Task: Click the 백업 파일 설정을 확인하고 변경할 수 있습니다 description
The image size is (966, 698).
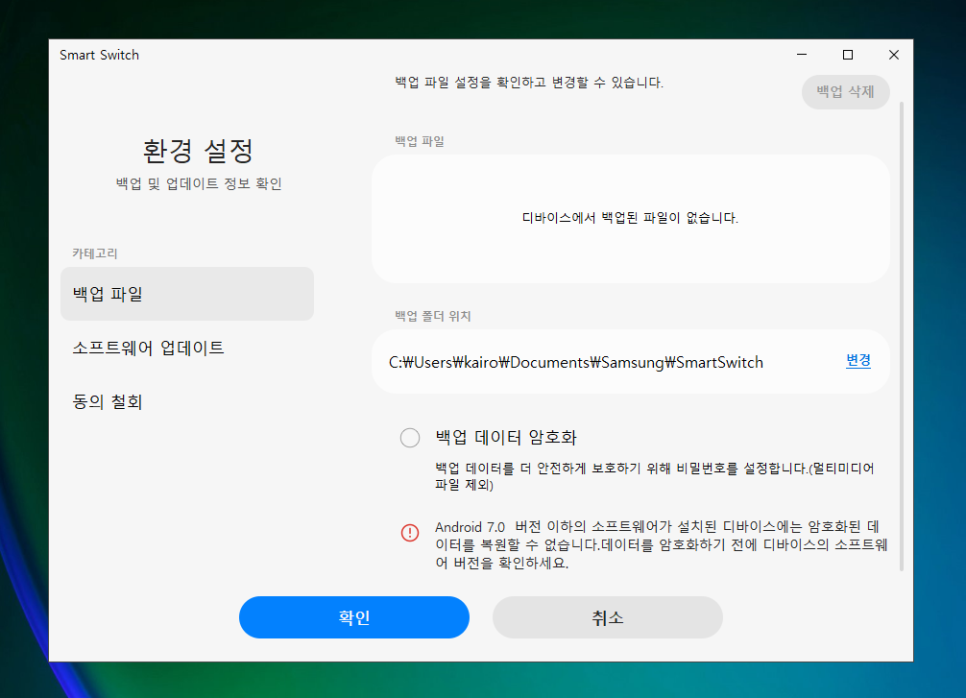Action: pyautogui.click(x=529, y=83)
